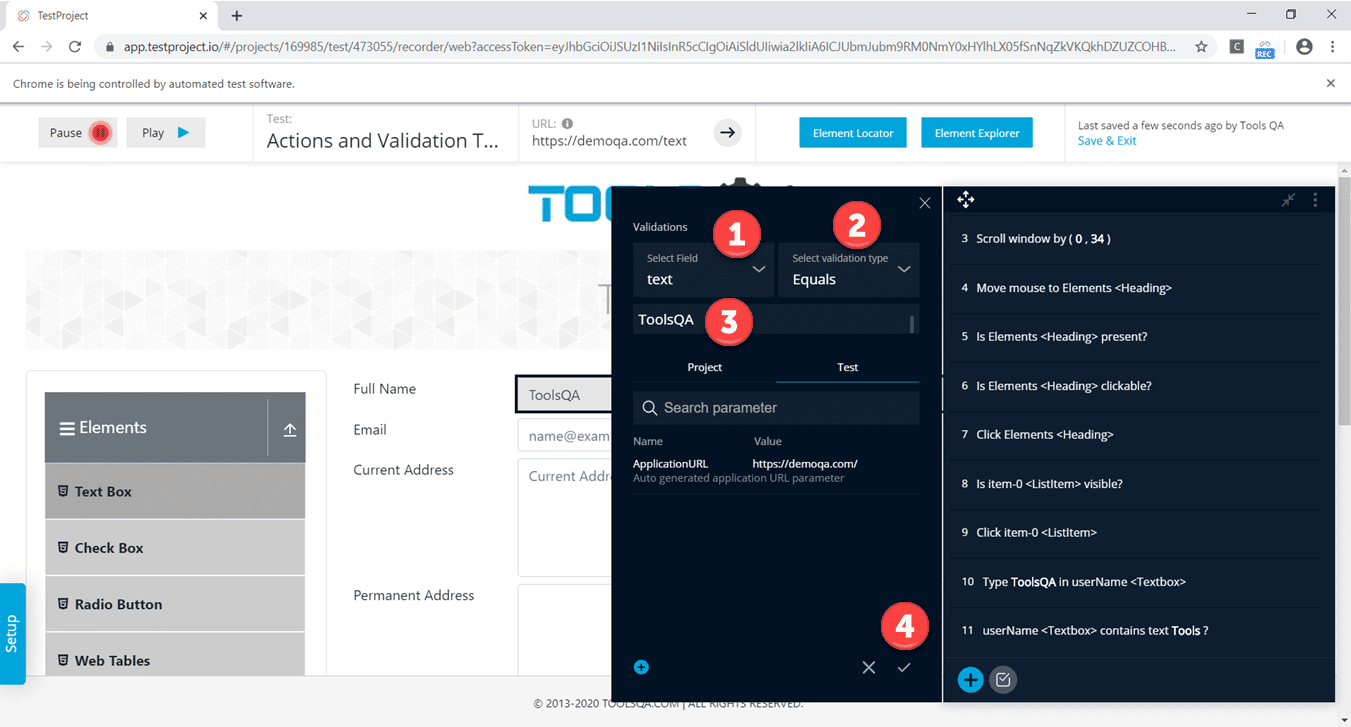The height and width of the screenshot is (727, 1351).
Task: Click the URL info icon
Action: tap(567, 124)
